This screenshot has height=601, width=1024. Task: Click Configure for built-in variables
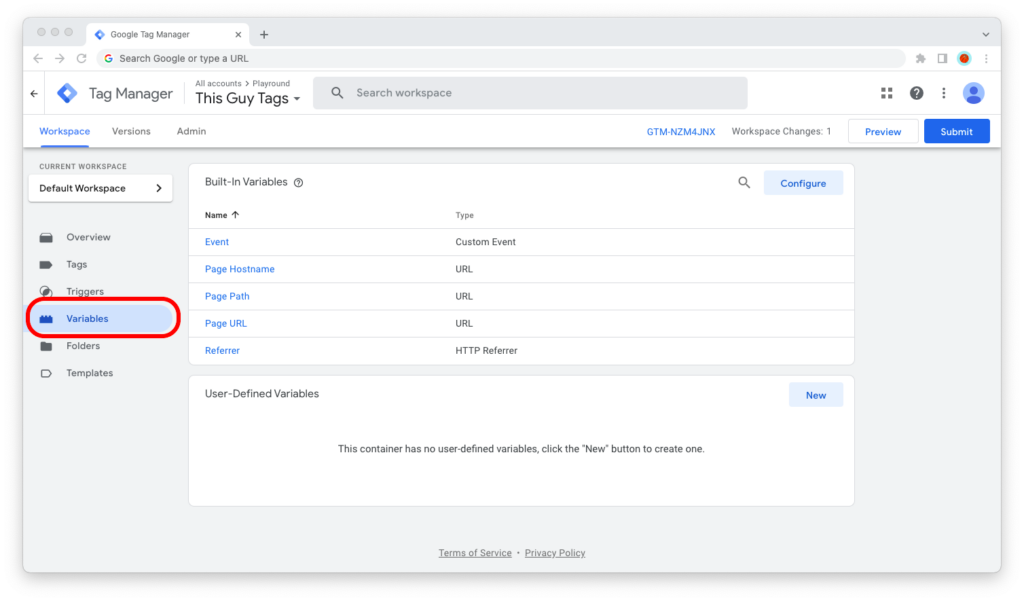pos(803,184)
